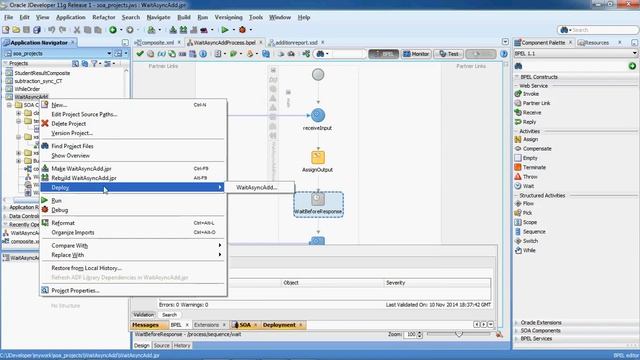
Task: Open the Replace With submenu
Action: [133, 255]
